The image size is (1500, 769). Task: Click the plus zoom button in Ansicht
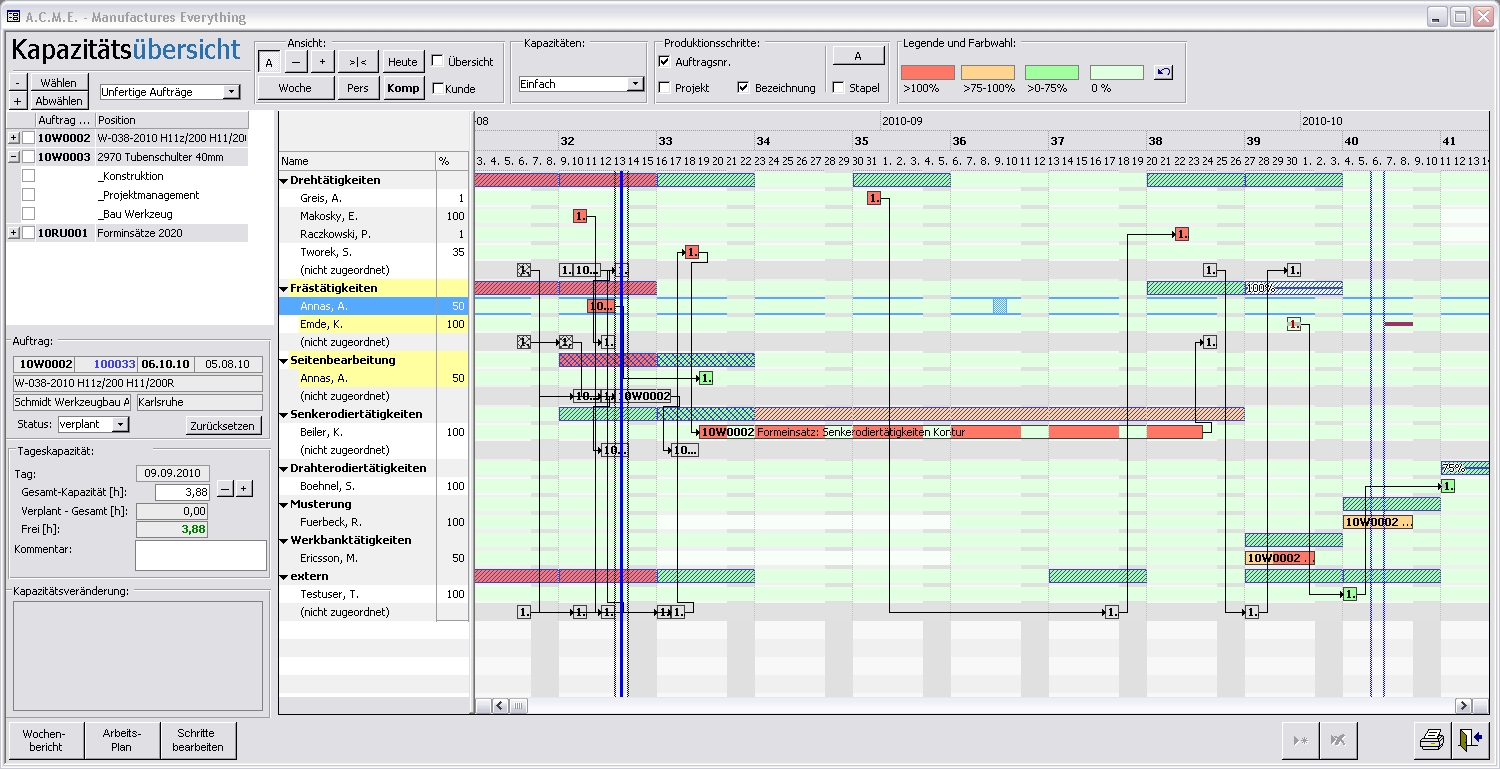point(321,62)
